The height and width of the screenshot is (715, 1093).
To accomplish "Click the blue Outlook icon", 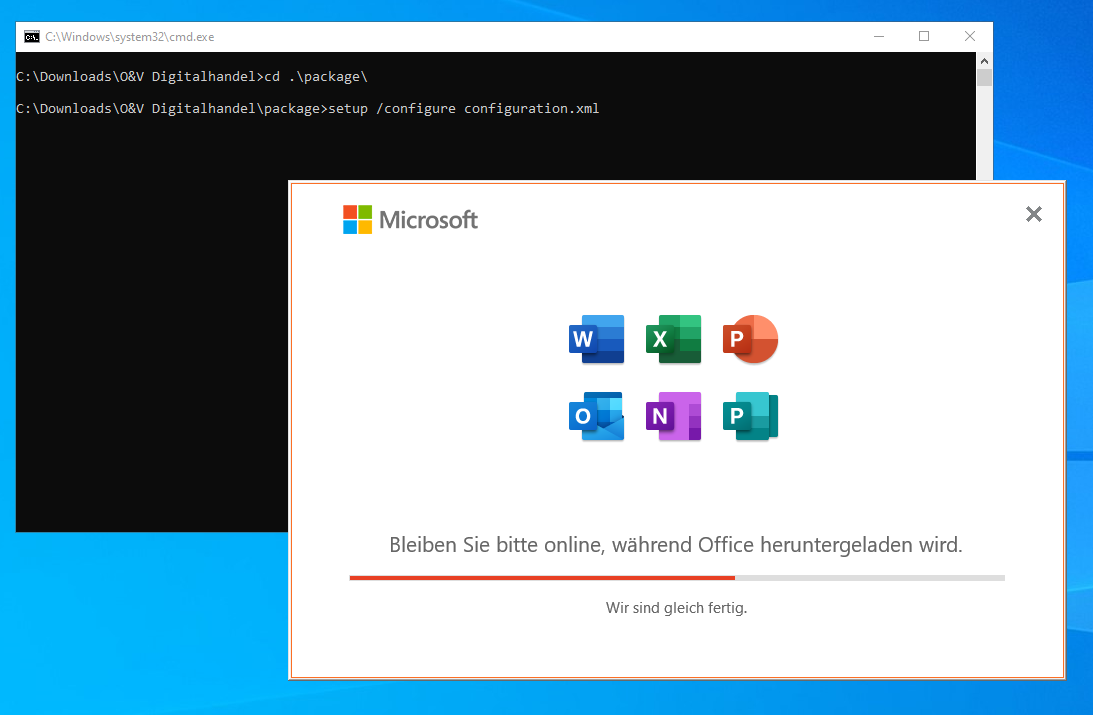I will 596,416.
